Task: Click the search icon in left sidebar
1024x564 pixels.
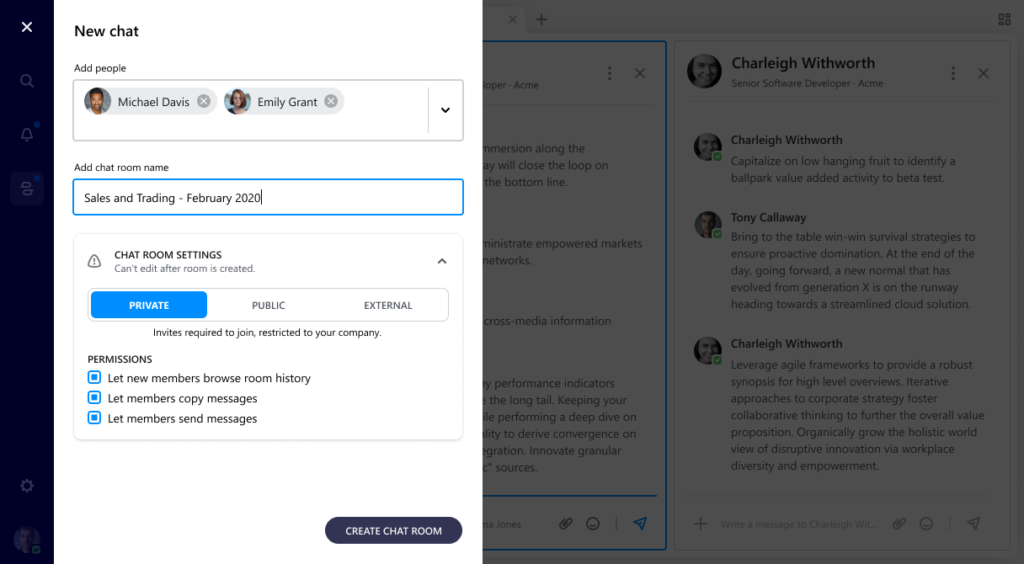Action: click(x=27, y=81)
